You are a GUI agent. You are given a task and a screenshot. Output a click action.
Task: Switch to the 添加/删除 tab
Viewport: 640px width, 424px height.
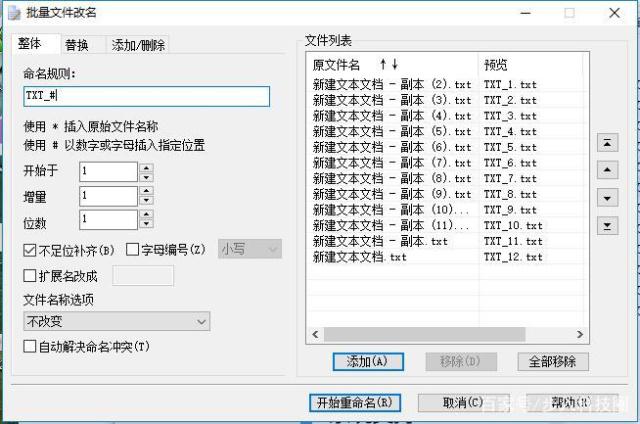point(138,45)
